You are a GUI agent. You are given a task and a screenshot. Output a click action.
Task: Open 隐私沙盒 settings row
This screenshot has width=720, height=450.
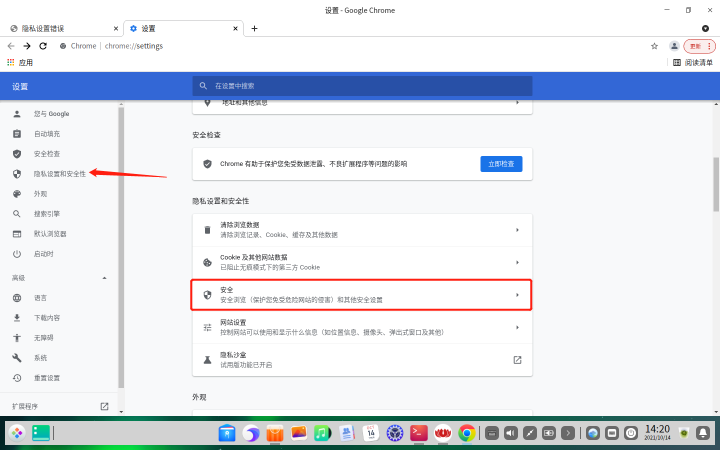point(362,360)
